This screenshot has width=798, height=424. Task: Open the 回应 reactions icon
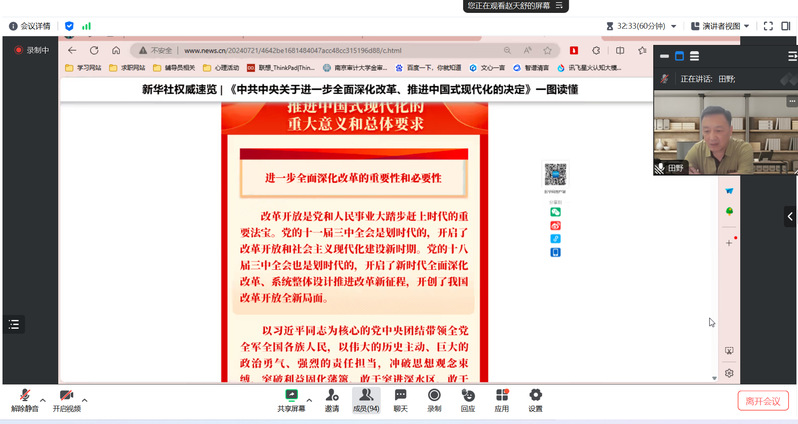(x=468, y=399)
